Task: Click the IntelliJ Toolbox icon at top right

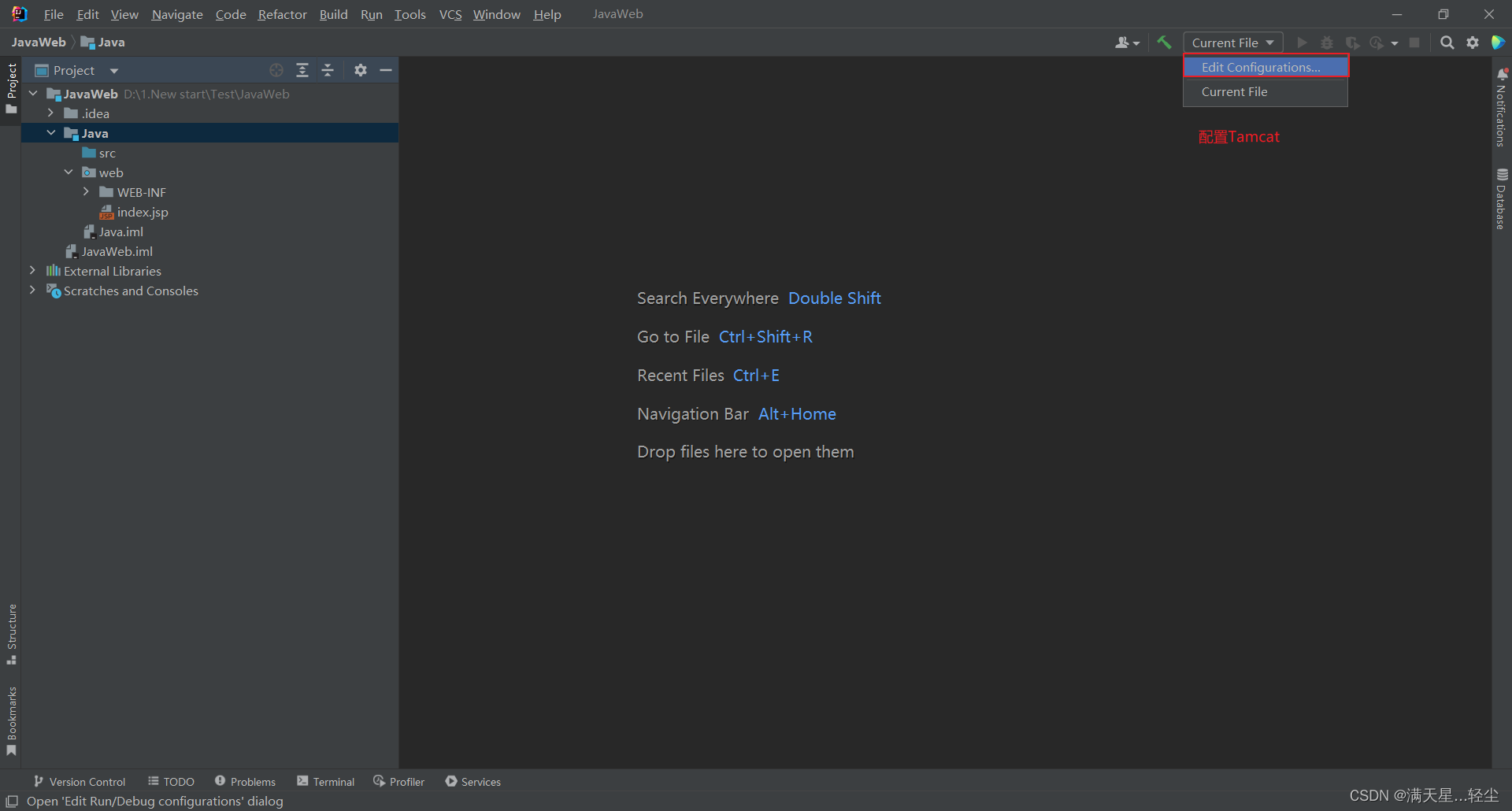Action: (x=1498, y=43)
